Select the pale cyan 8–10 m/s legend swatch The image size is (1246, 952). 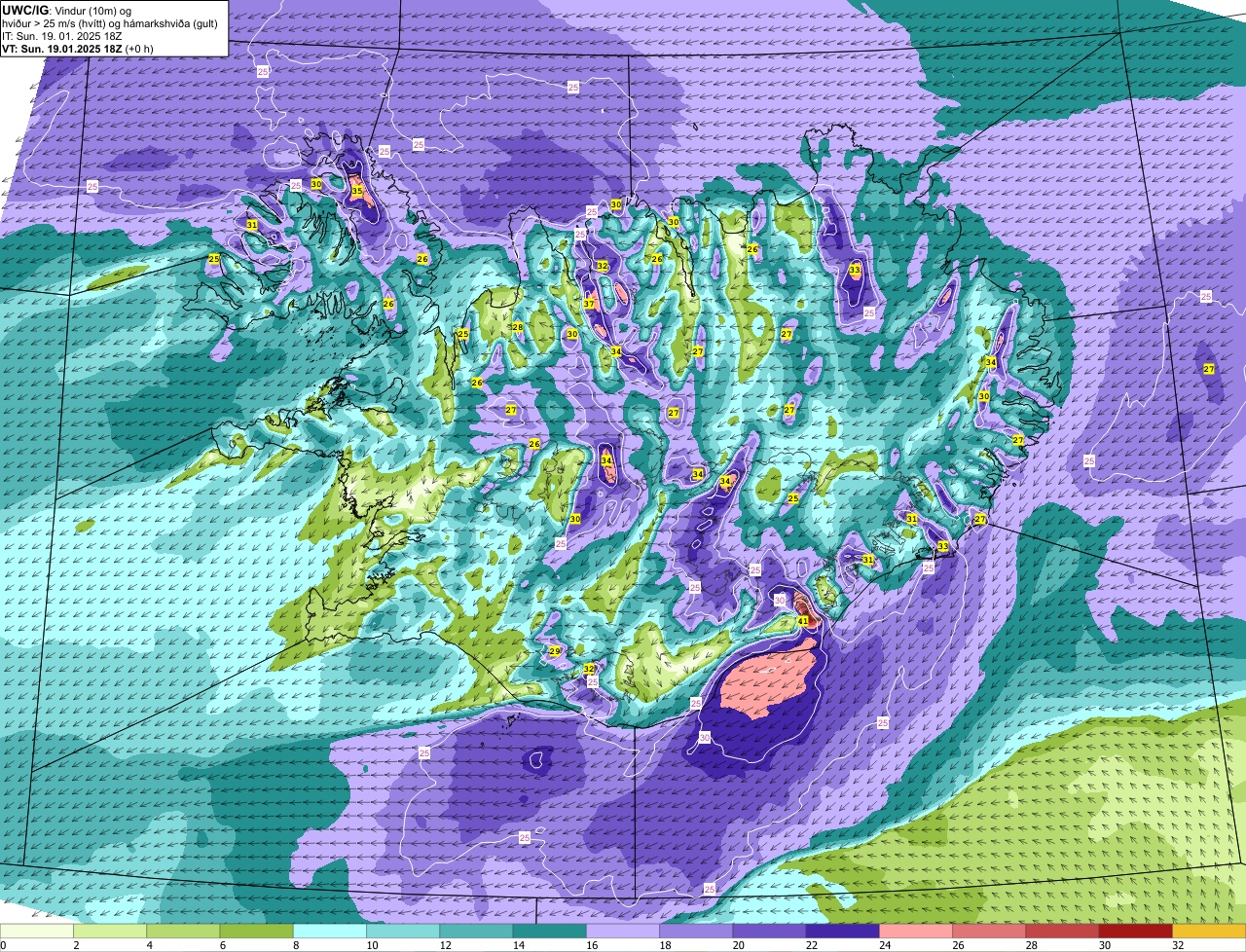(330, 931)
